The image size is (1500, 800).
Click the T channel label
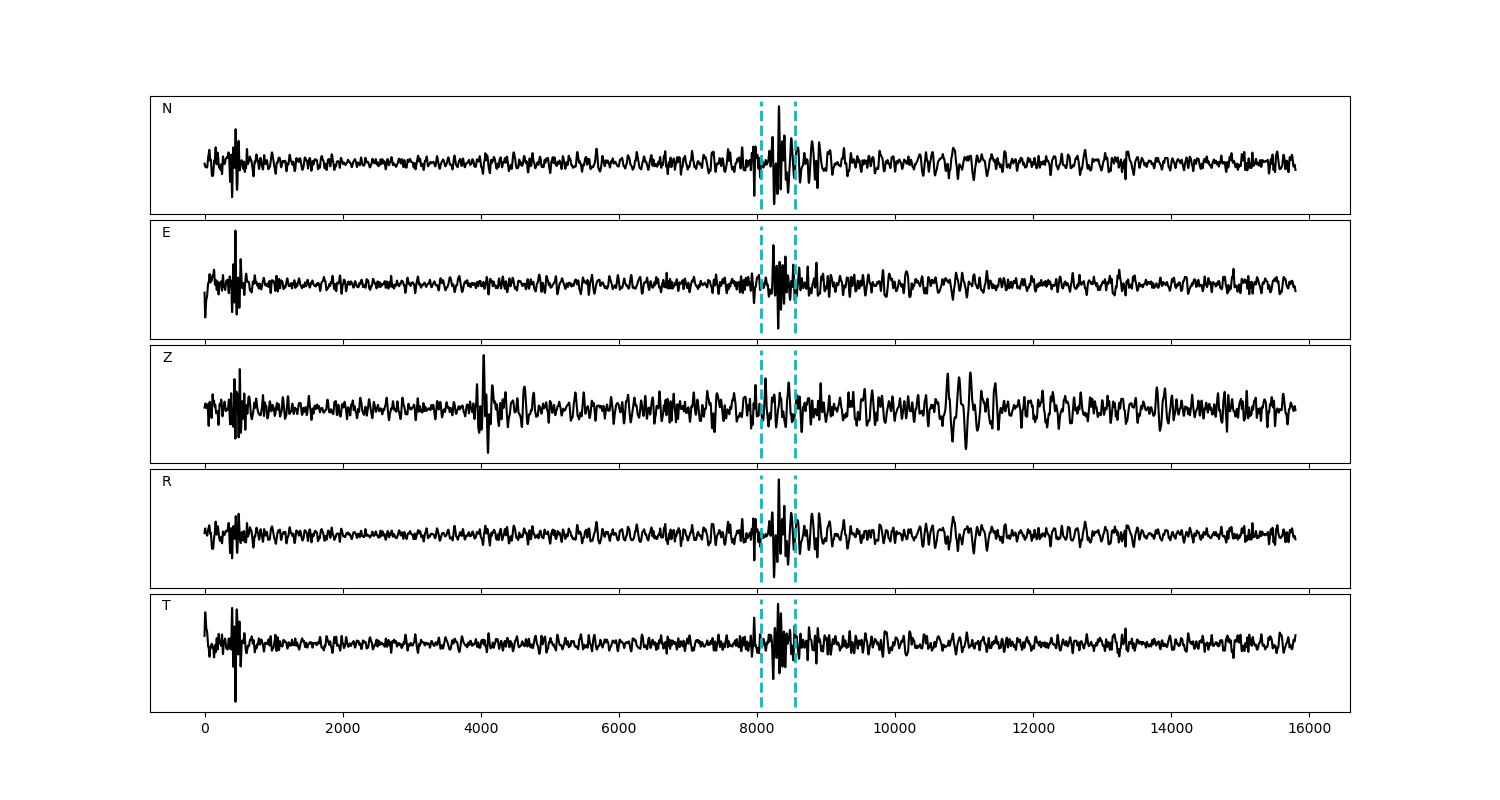click(166, 606)
